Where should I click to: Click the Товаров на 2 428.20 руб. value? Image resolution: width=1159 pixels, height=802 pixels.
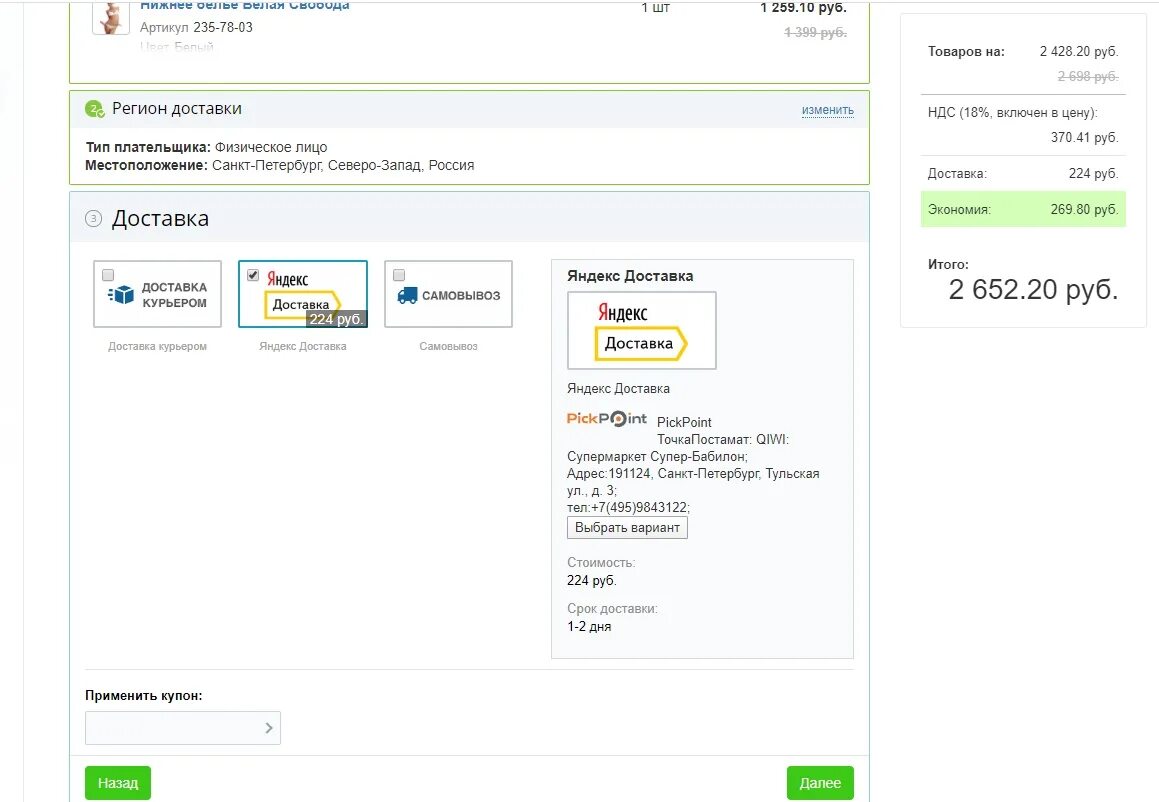point(1078,52)
